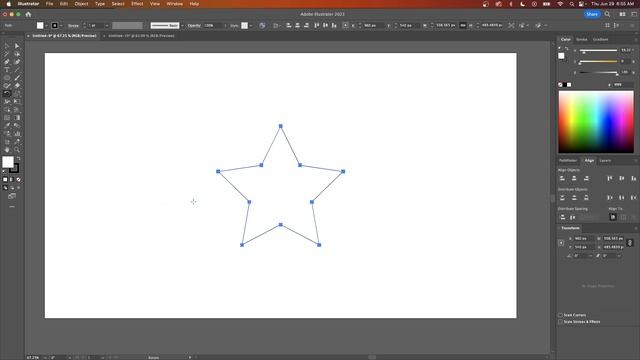Expand the opacity slider arrow
The height and width of the screenshot is (360, 640).
pos(225,25)
